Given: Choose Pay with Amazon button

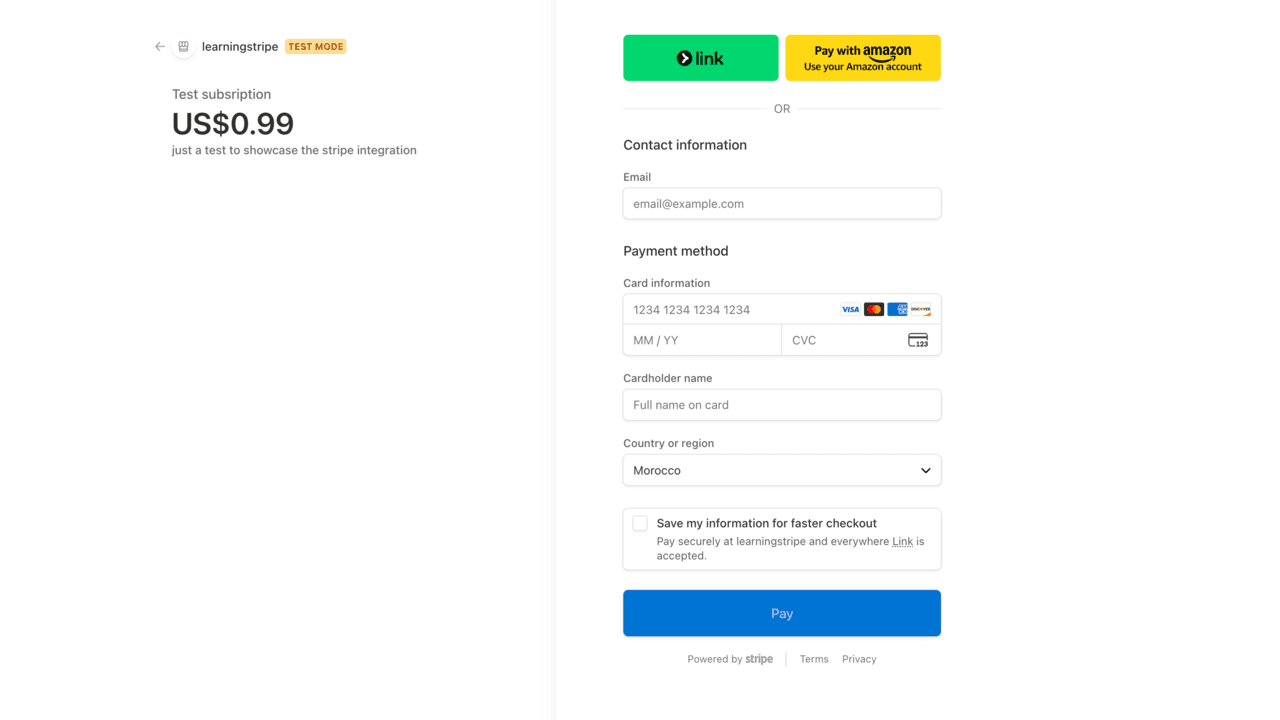Looking at the screenshot, I should (863, 58).
